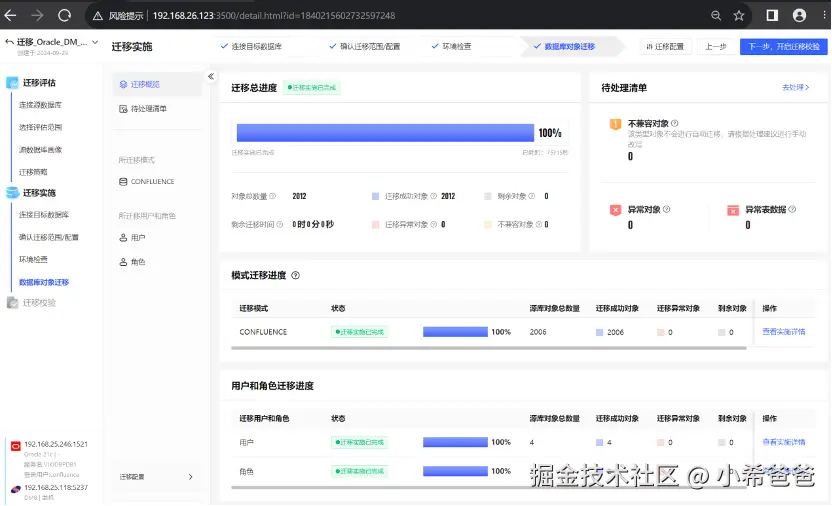Open 查看实施详情 for 用户 row
832x506 pixels.
click(x=784, y=442)
